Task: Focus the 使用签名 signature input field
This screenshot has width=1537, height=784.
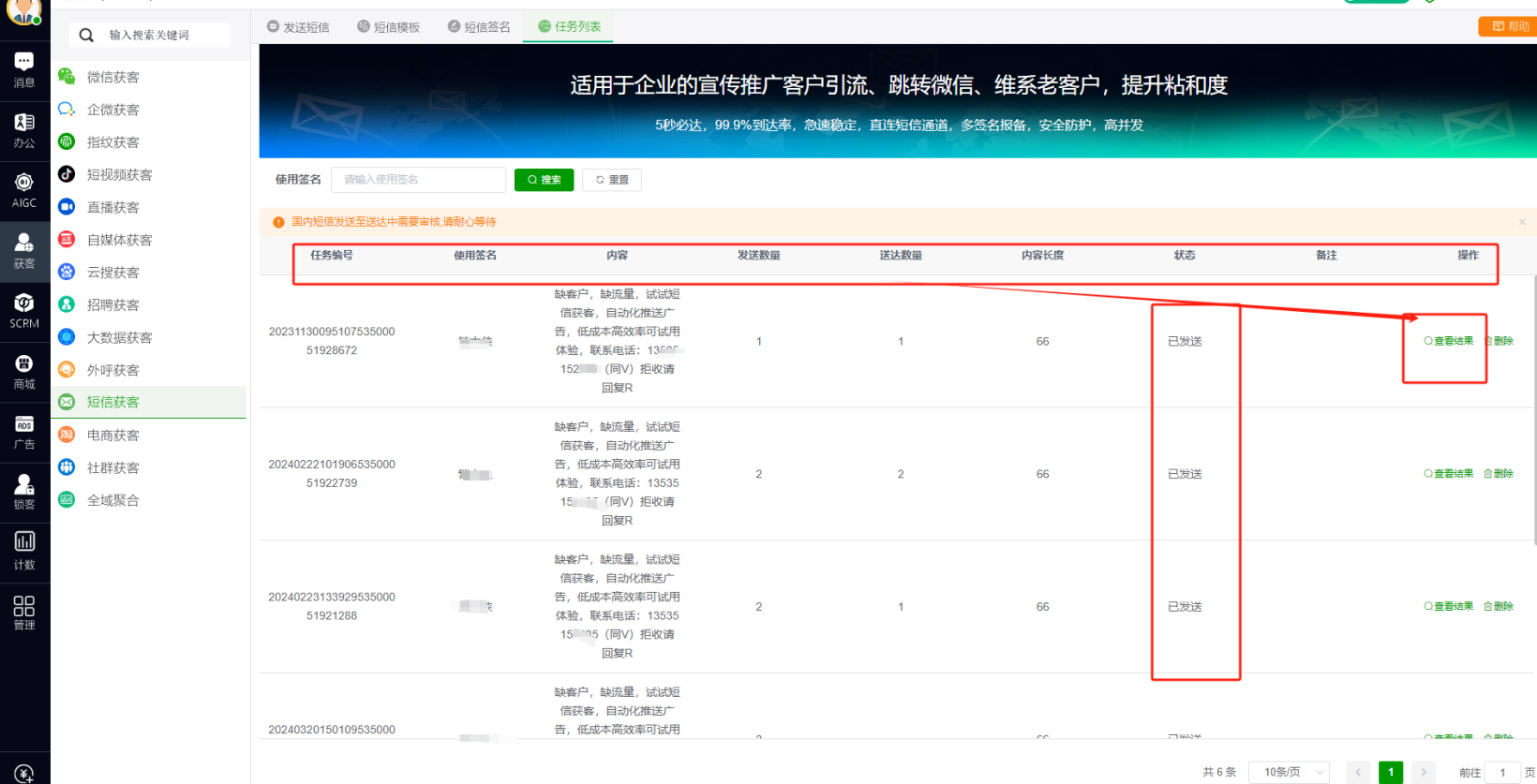Action: tap(418, 180)
